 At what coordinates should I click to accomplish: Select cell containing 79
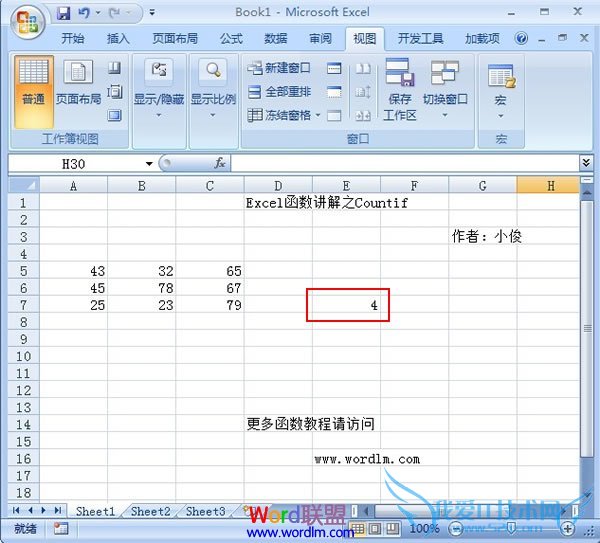click(x=210, y=305)
